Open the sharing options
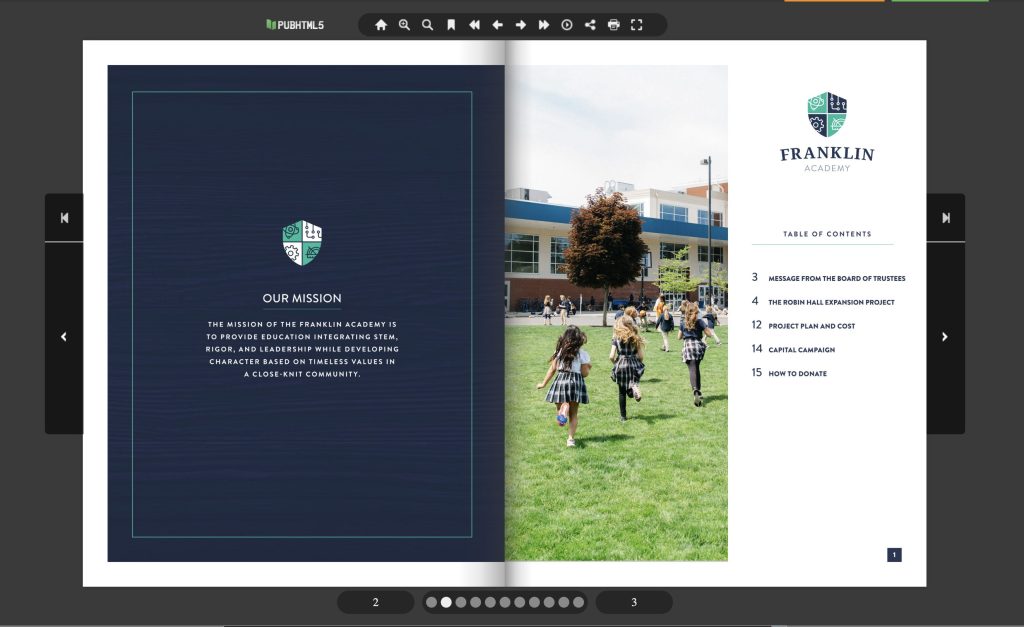Image resolution: width=1024 pixels, height=627 pixels. click(x=589, y=25)
